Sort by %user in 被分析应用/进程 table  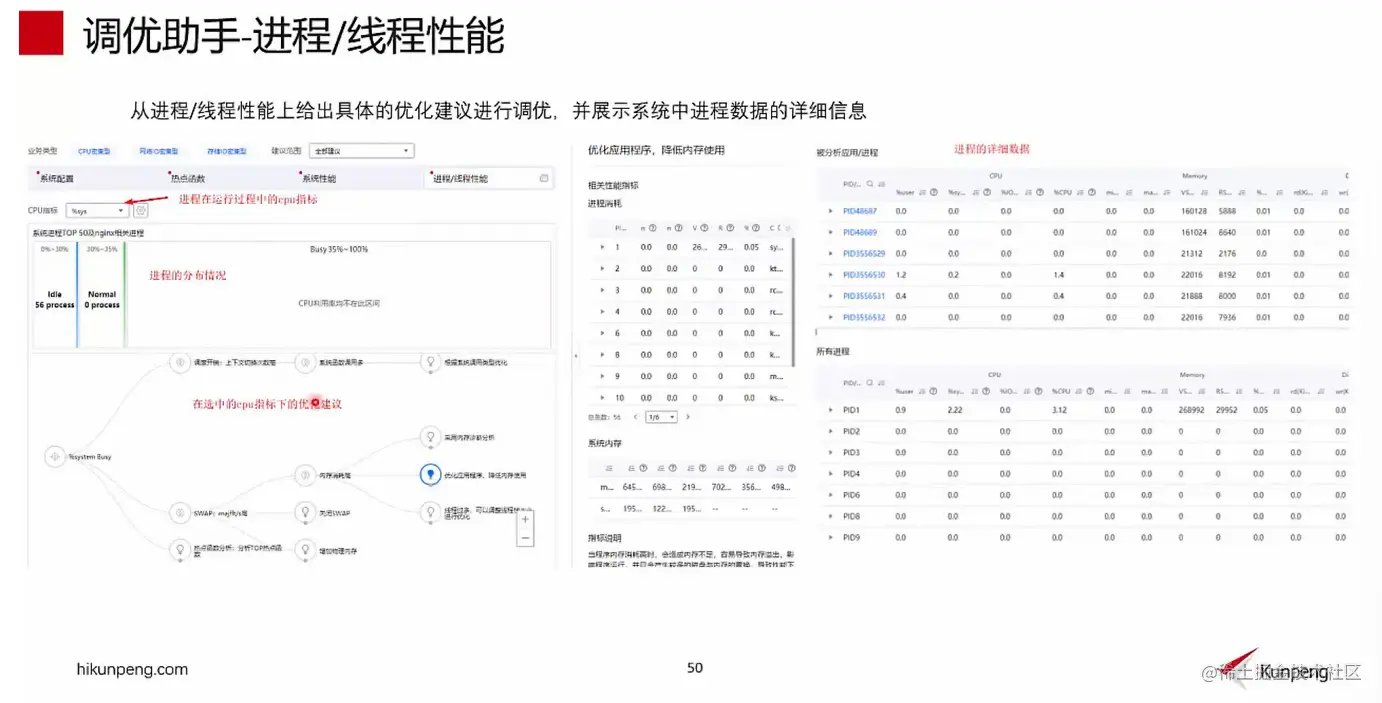[x=923, y=192]
